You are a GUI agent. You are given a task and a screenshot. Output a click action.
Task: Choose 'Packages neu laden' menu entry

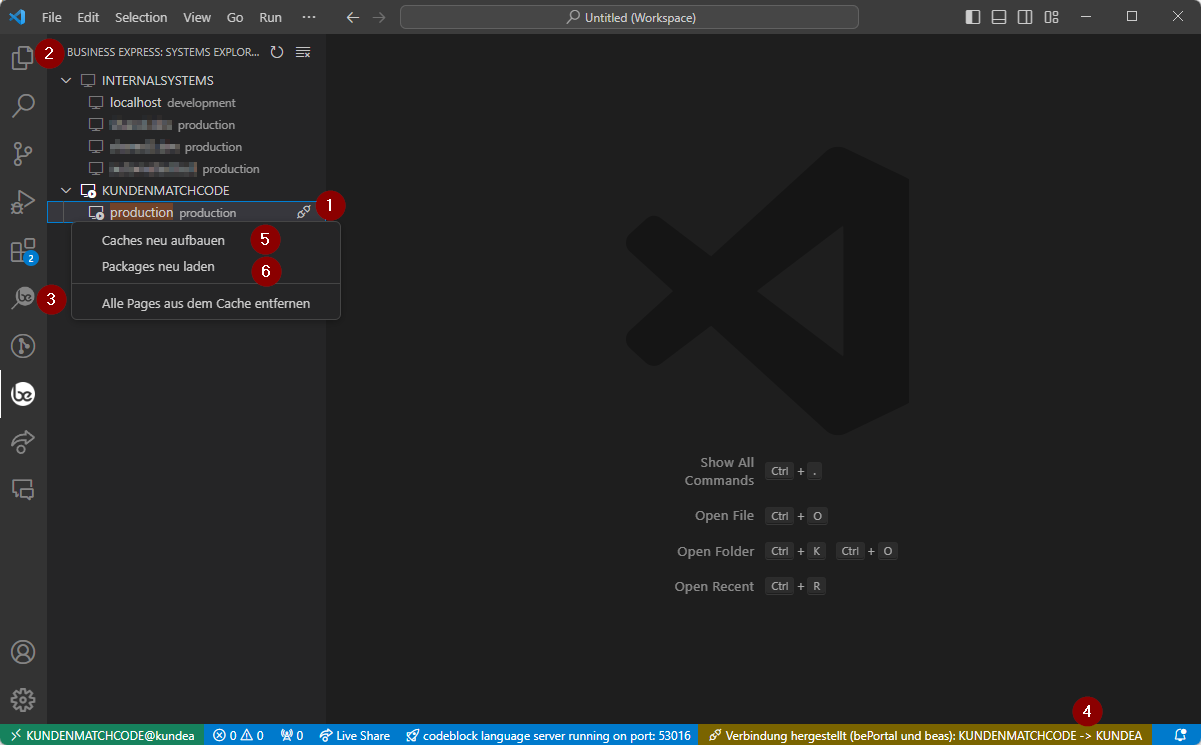click(158, 266)
